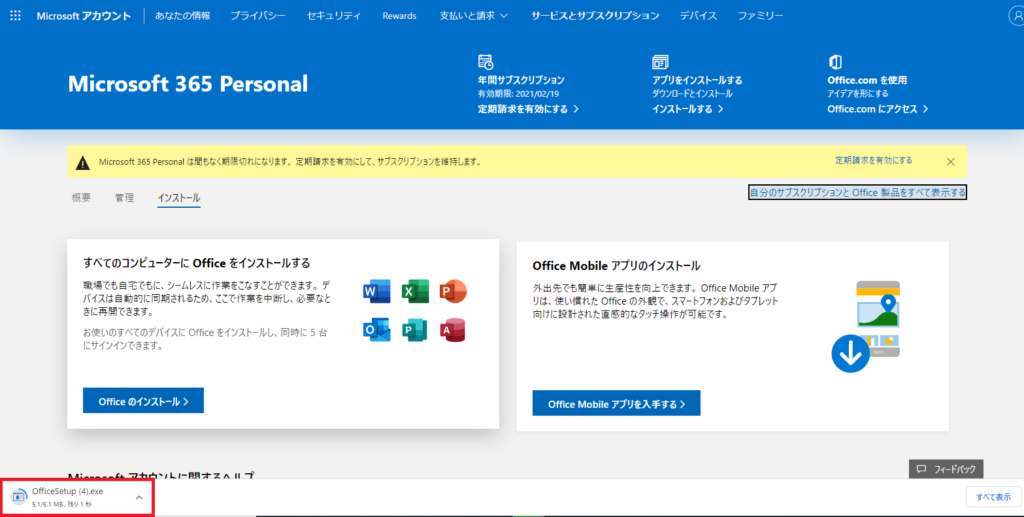Click インストールする link in header

688,109
